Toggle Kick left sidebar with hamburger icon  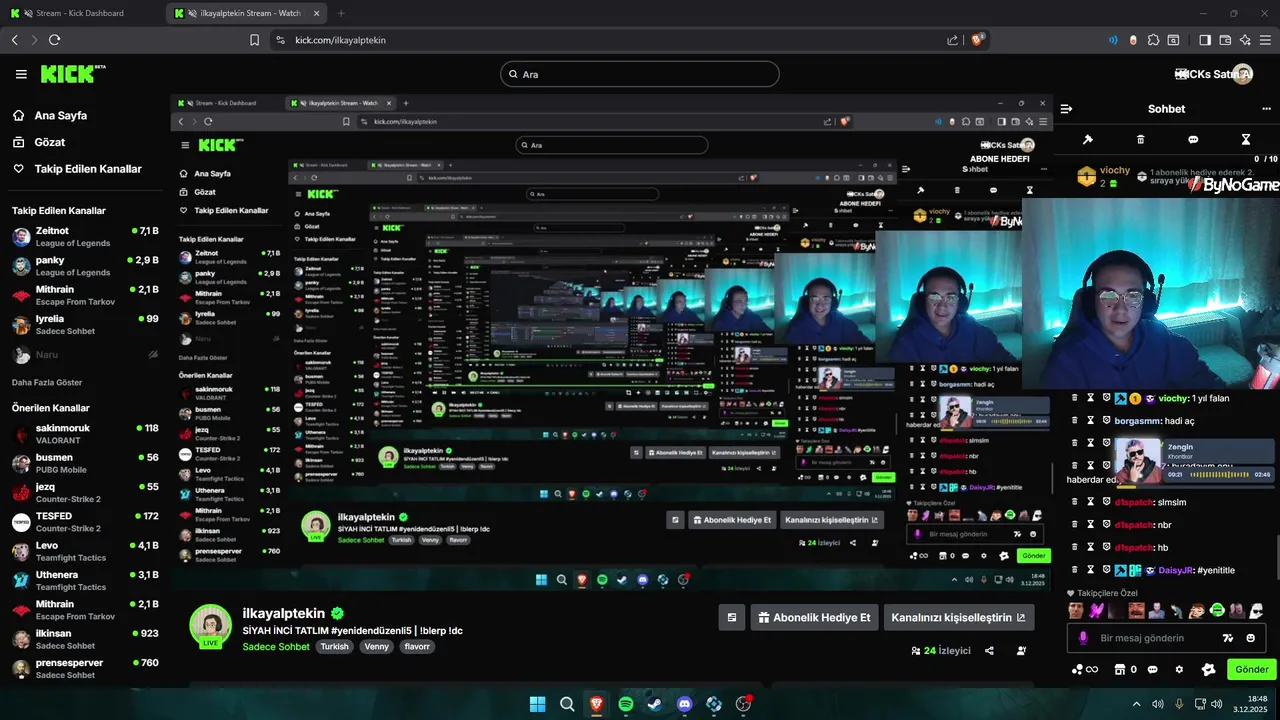click(21, 74)
